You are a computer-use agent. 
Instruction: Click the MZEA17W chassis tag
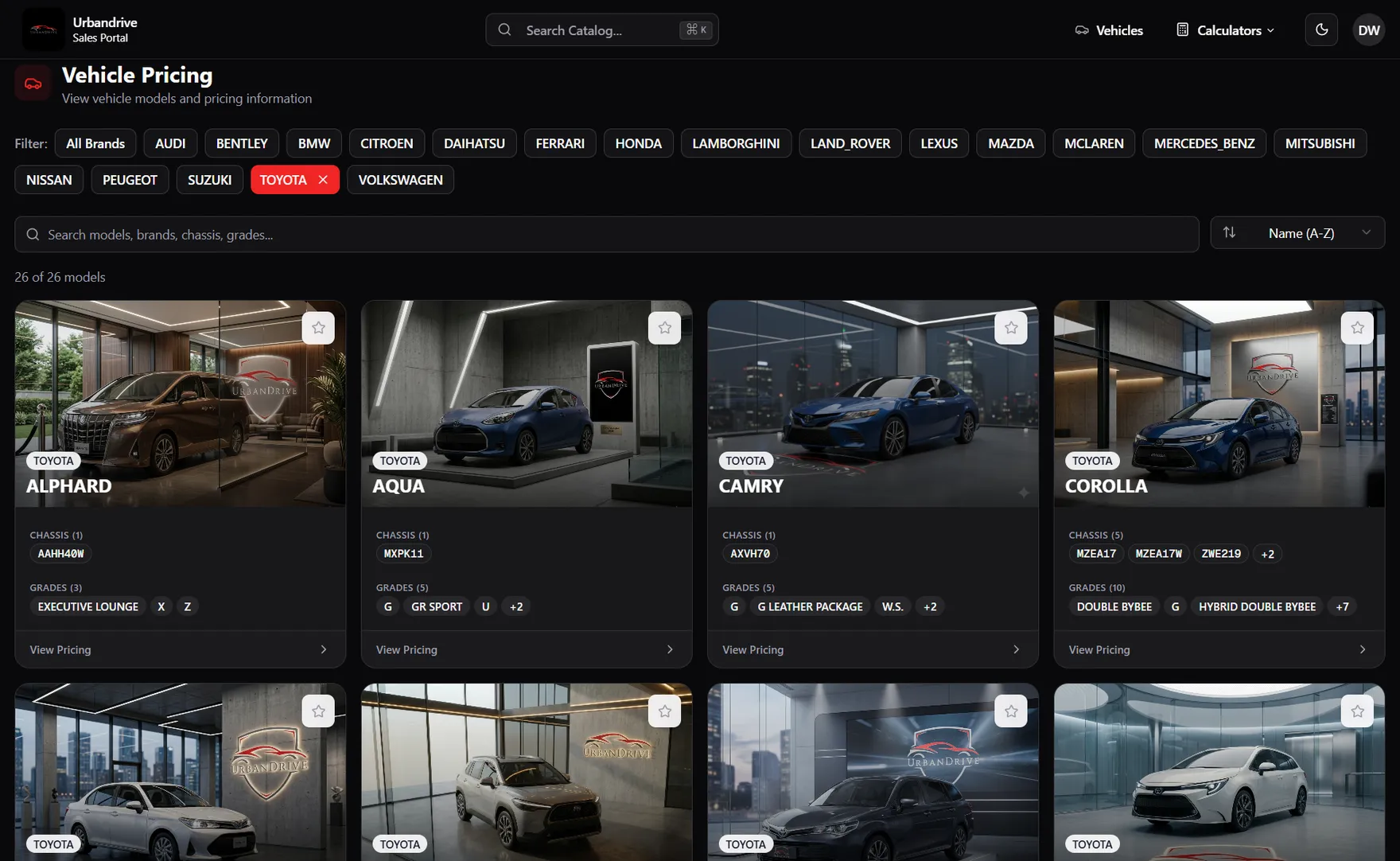1158,554
